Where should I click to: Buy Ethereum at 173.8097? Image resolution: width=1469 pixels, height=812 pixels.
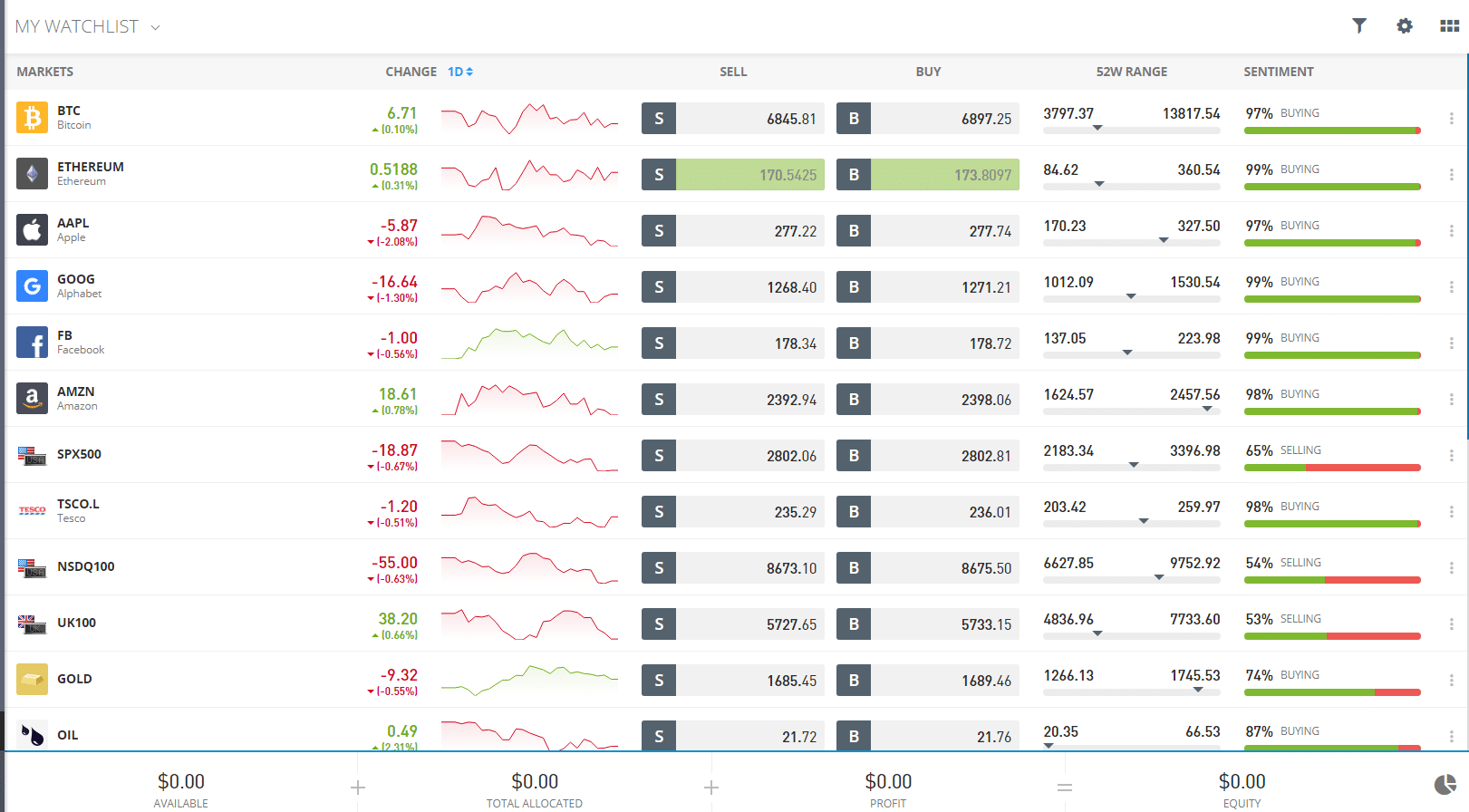click(928, 175)
